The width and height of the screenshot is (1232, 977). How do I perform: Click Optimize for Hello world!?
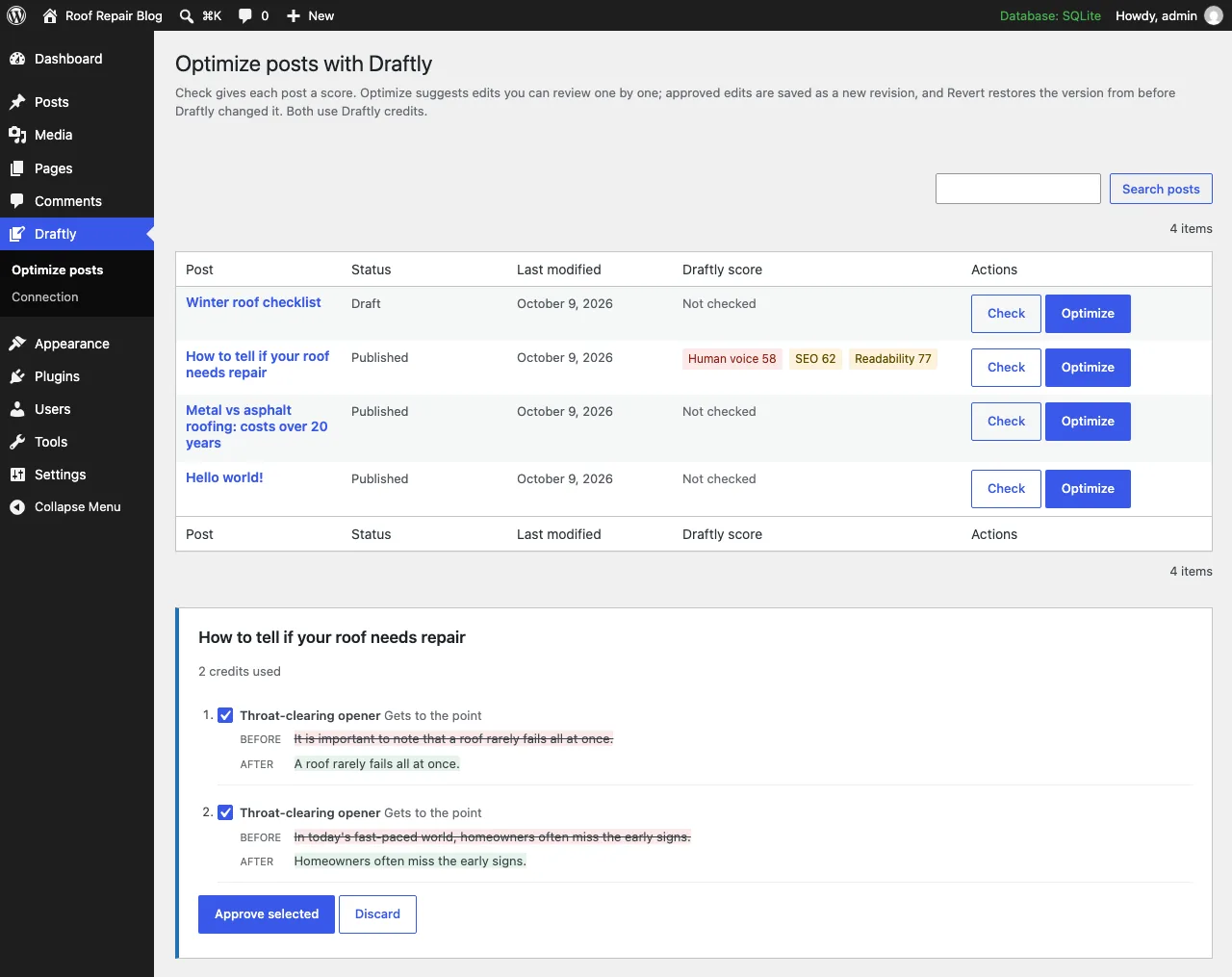(1088, 489)
